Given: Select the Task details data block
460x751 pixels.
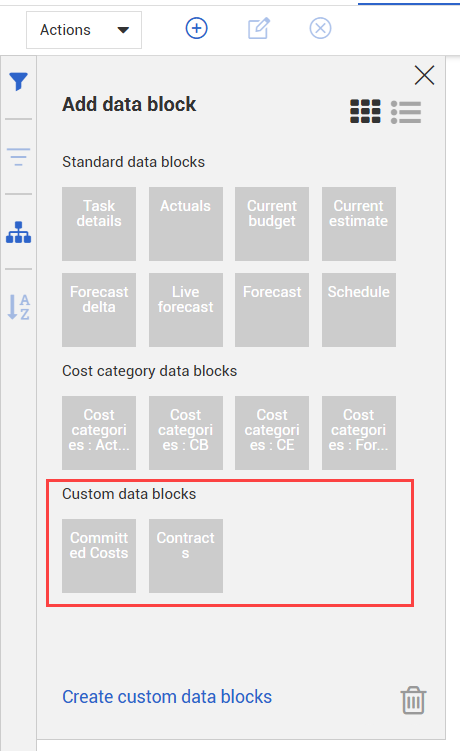Looking at the screenshot, I should click(99, 224).
